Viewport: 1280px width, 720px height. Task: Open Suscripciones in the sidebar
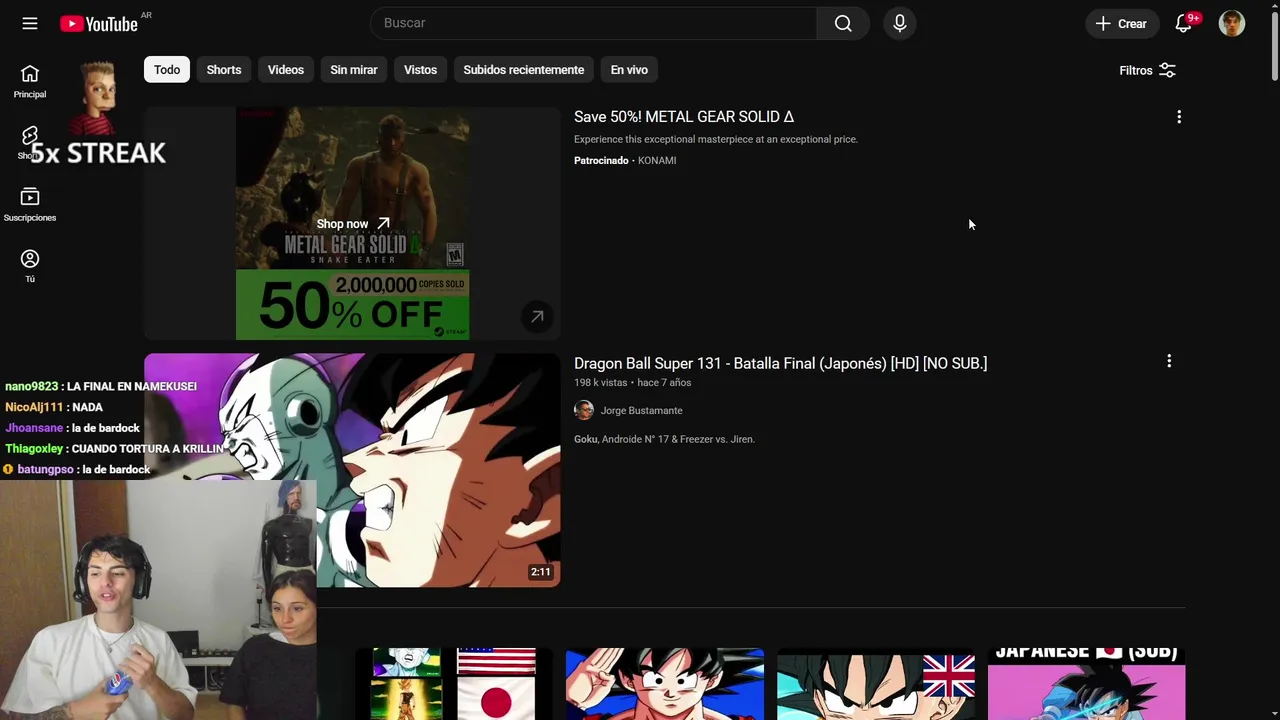pyautogui.click(x=30, y=205)
